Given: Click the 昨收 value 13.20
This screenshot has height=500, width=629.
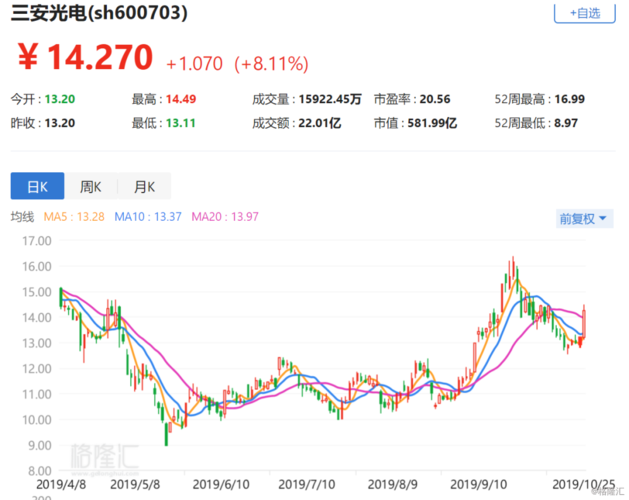Looking at the screenshot, I should [60, 123].
